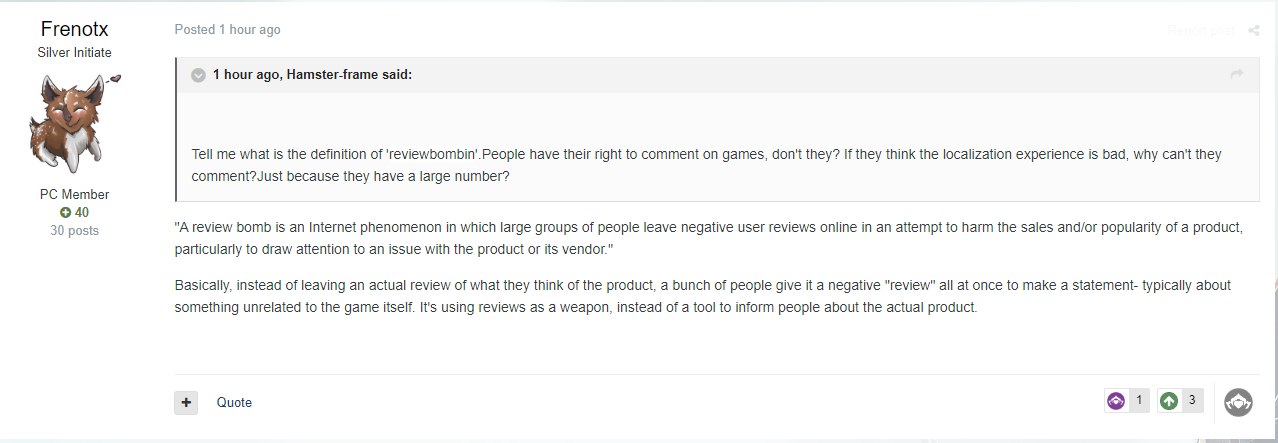Collapse the Hamster-frame quote with chevron
Image resolution: width=1278 pixels, height=443 pixels.
coord(198,75)
